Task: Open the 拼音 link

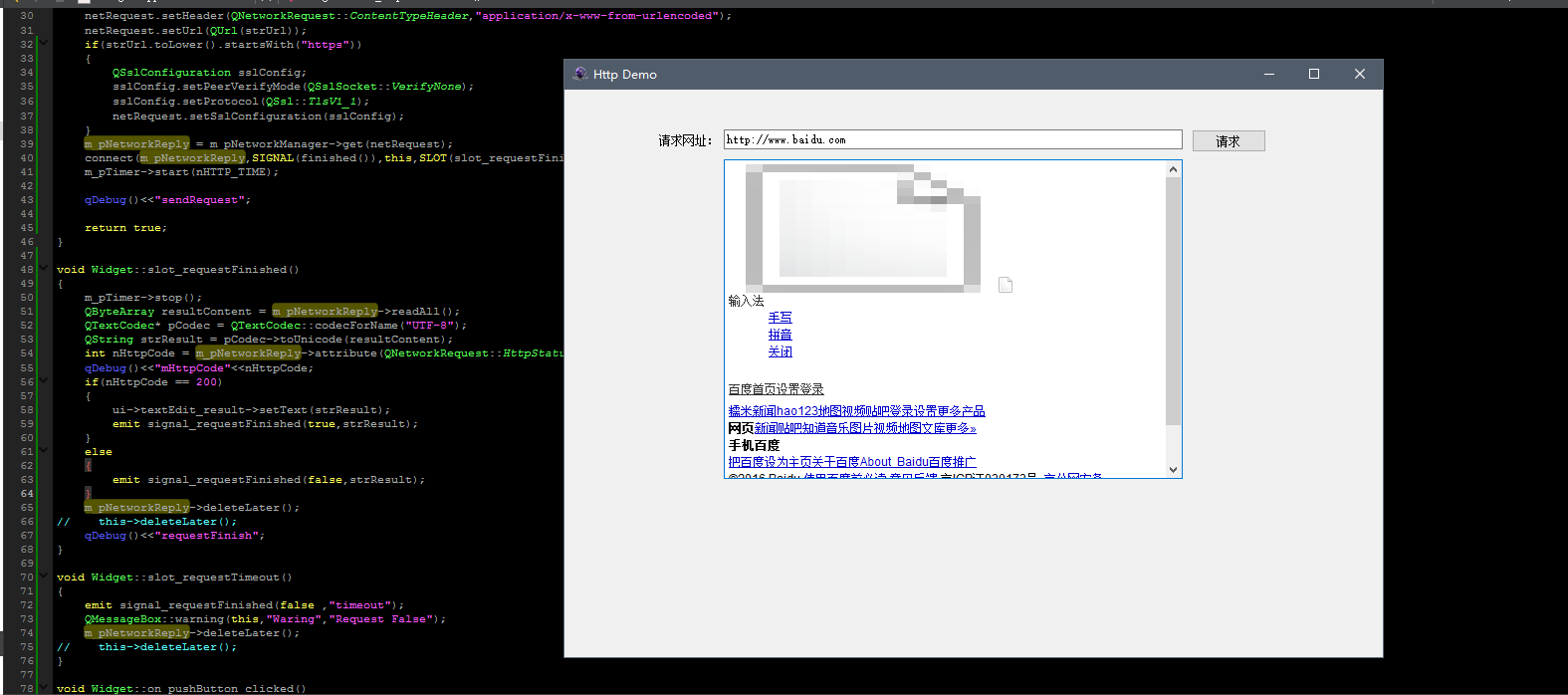Action: [x=781, y=335]
